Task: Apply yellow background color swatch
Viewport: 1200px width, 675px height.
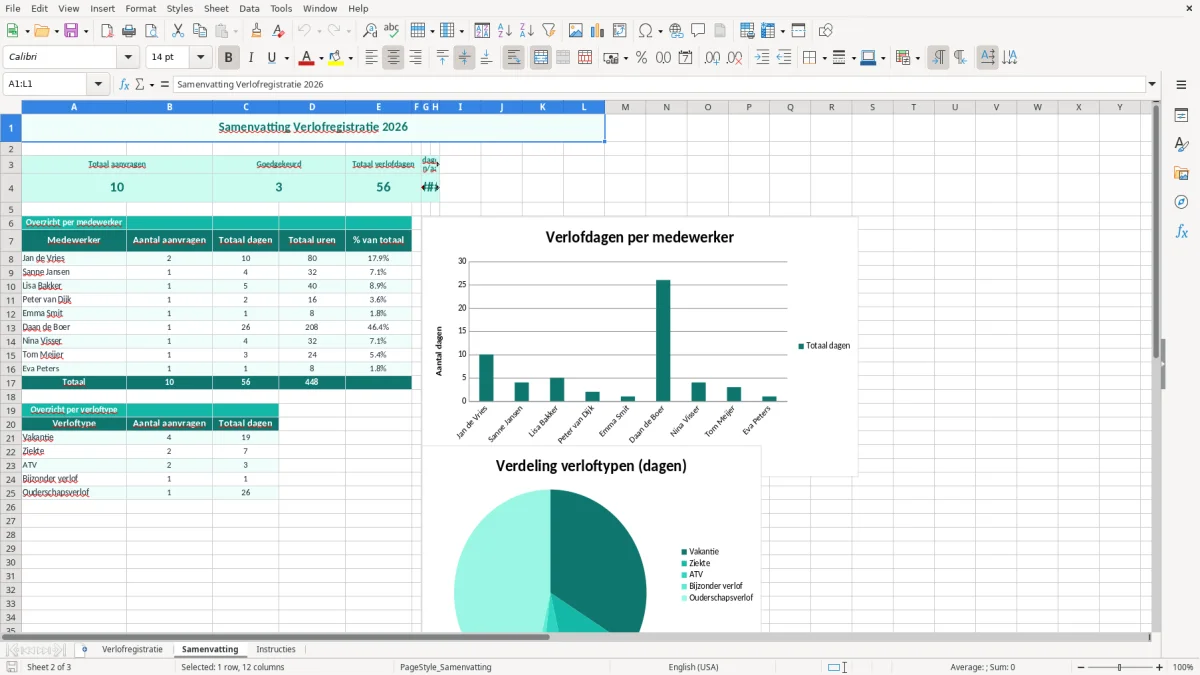Action: tap(337, 58)
